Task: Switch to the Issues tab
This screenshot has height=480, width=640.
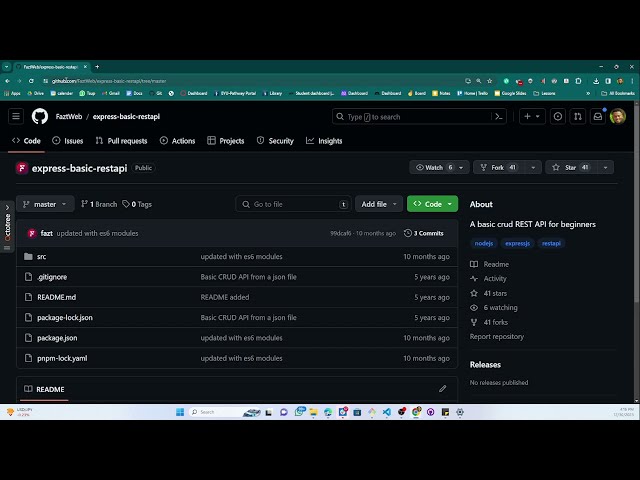Action: [68, 141]
